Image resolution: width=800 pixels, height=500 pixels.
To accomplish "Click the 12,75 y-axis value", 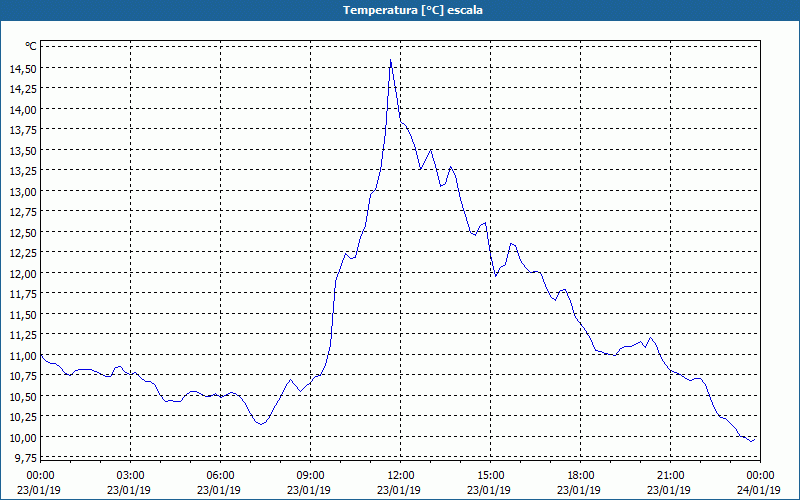I will [x=23, y=212].
